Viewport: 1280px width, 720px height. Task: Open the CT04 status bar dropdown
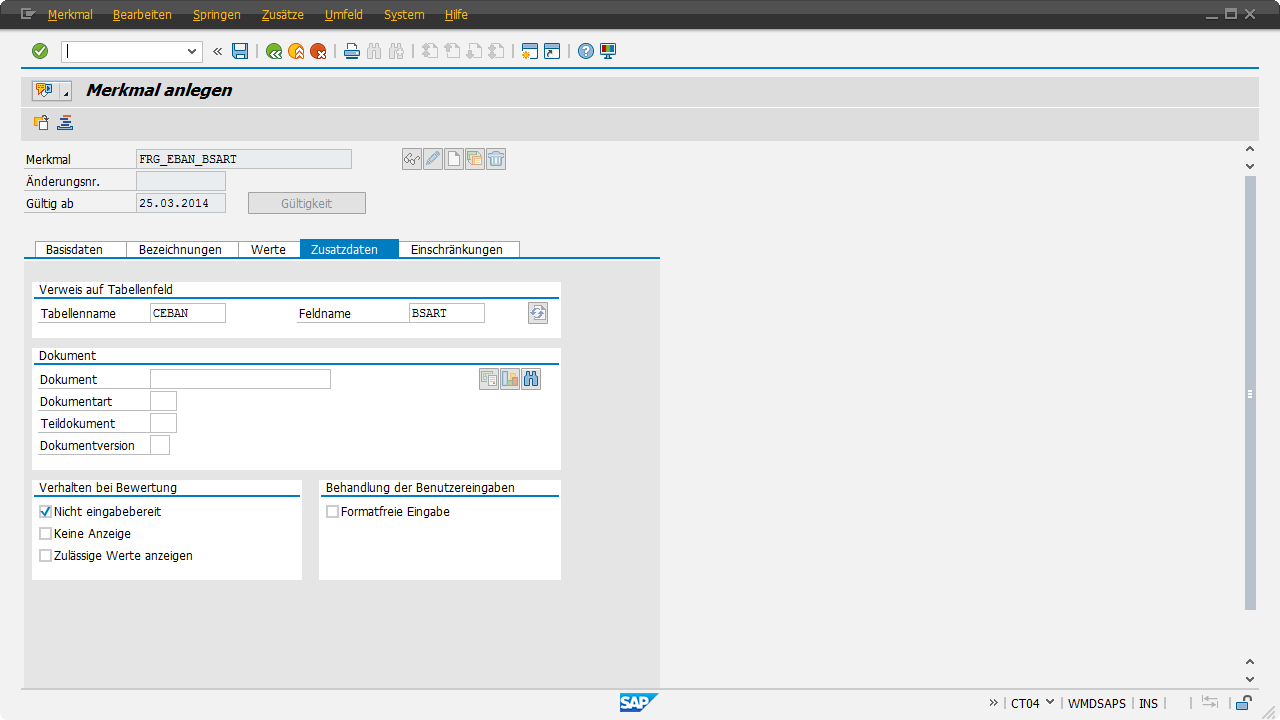pos(1049,702)
